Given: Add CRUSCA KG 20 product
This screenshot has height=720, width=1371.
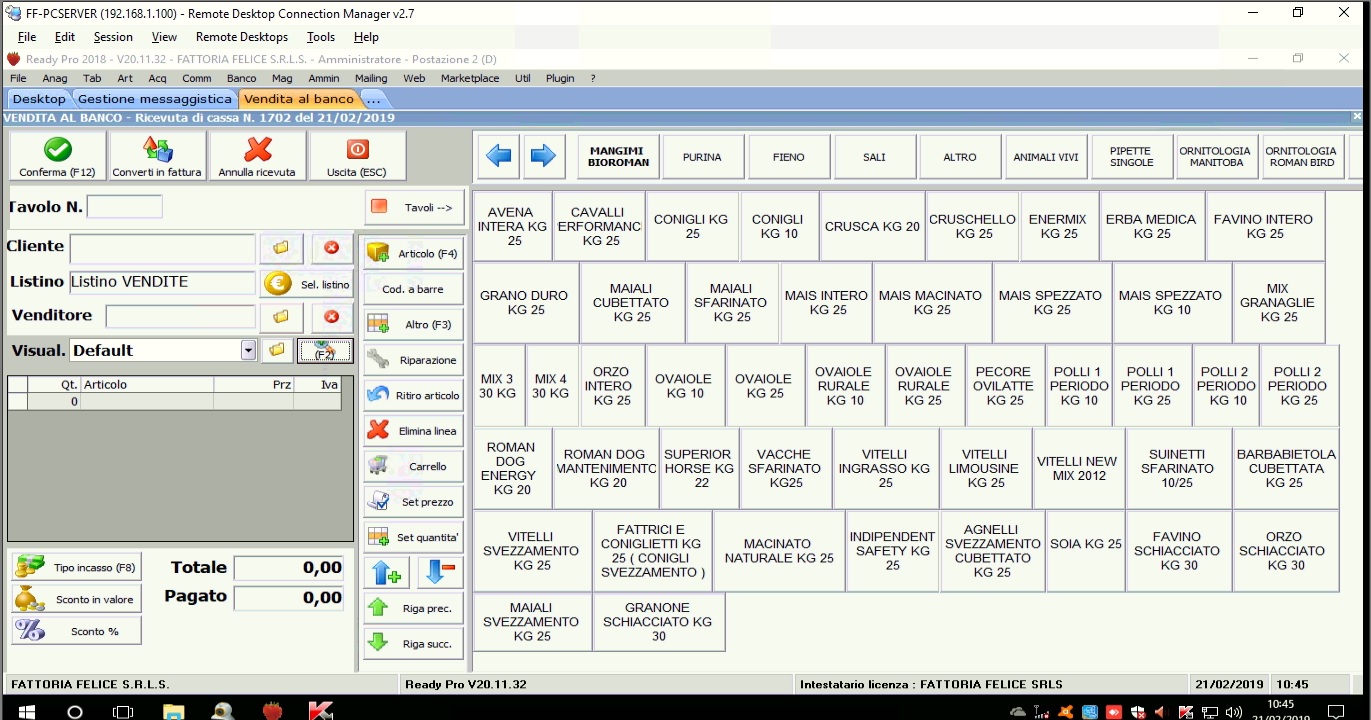Looking at the screenshot, I should pyautogui.click(x=872, y=226).
